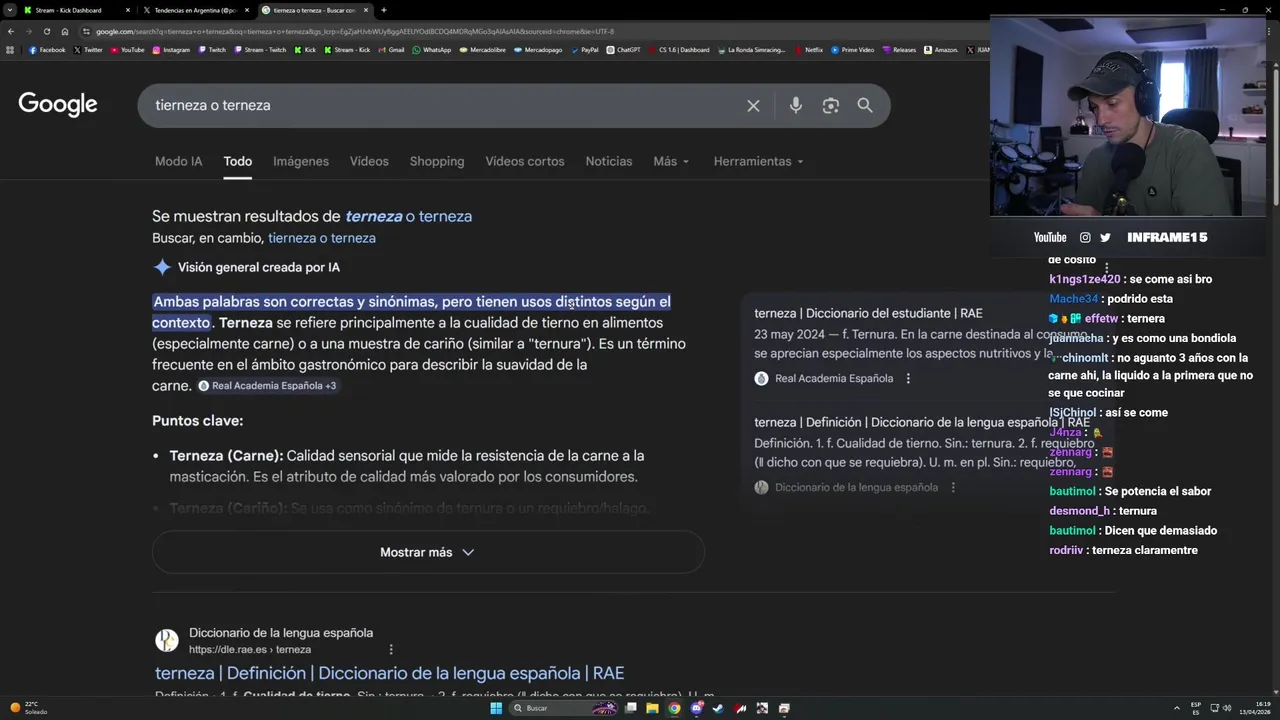Open Chrome from the taskbar

tap(674, 708)
